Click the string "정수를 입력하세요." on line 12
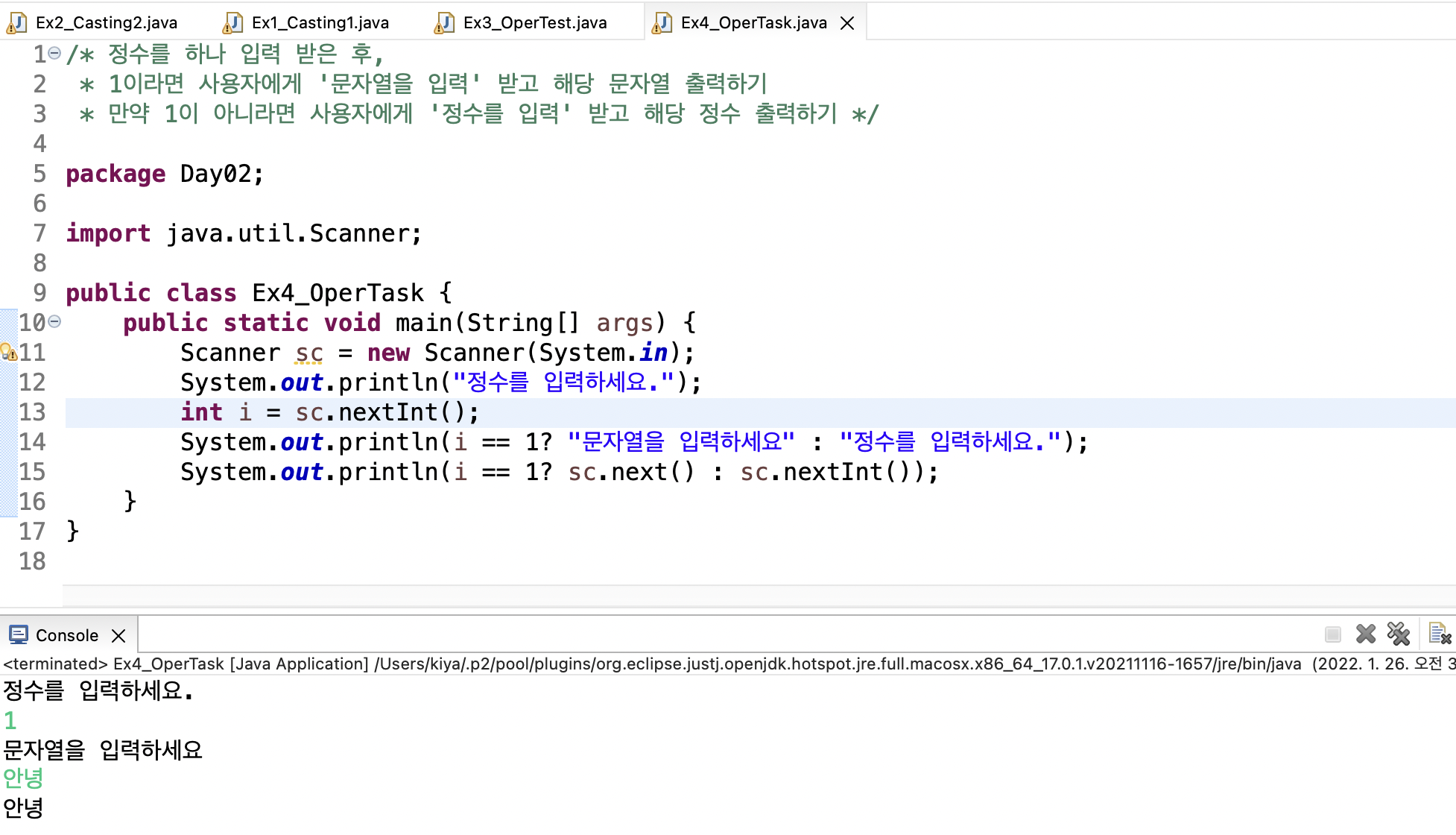 pyautogui.click(x=564, y=382)
